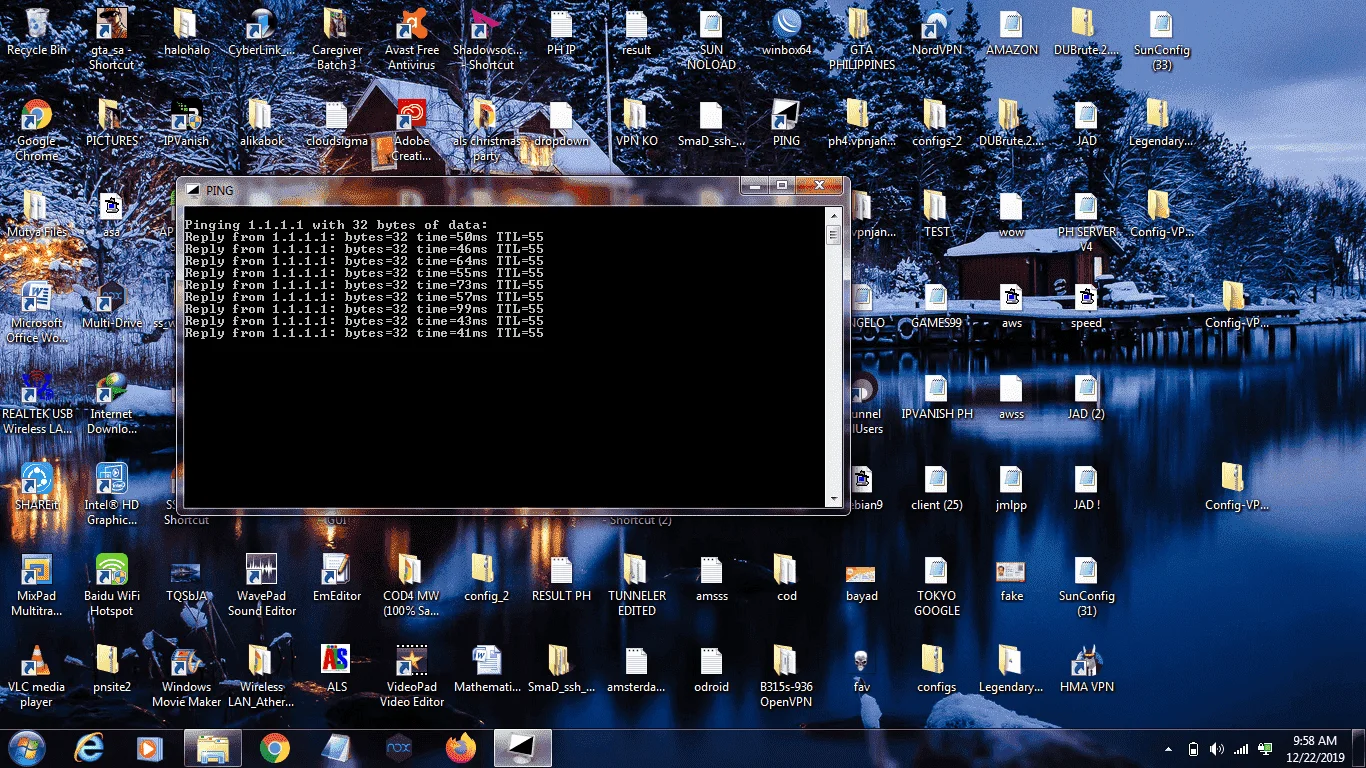The width and height of the screenshot is (1366, 768).
Task: Click PING window scrollbar down arrow
Action: pyautogui.click(x=834, y=500)
